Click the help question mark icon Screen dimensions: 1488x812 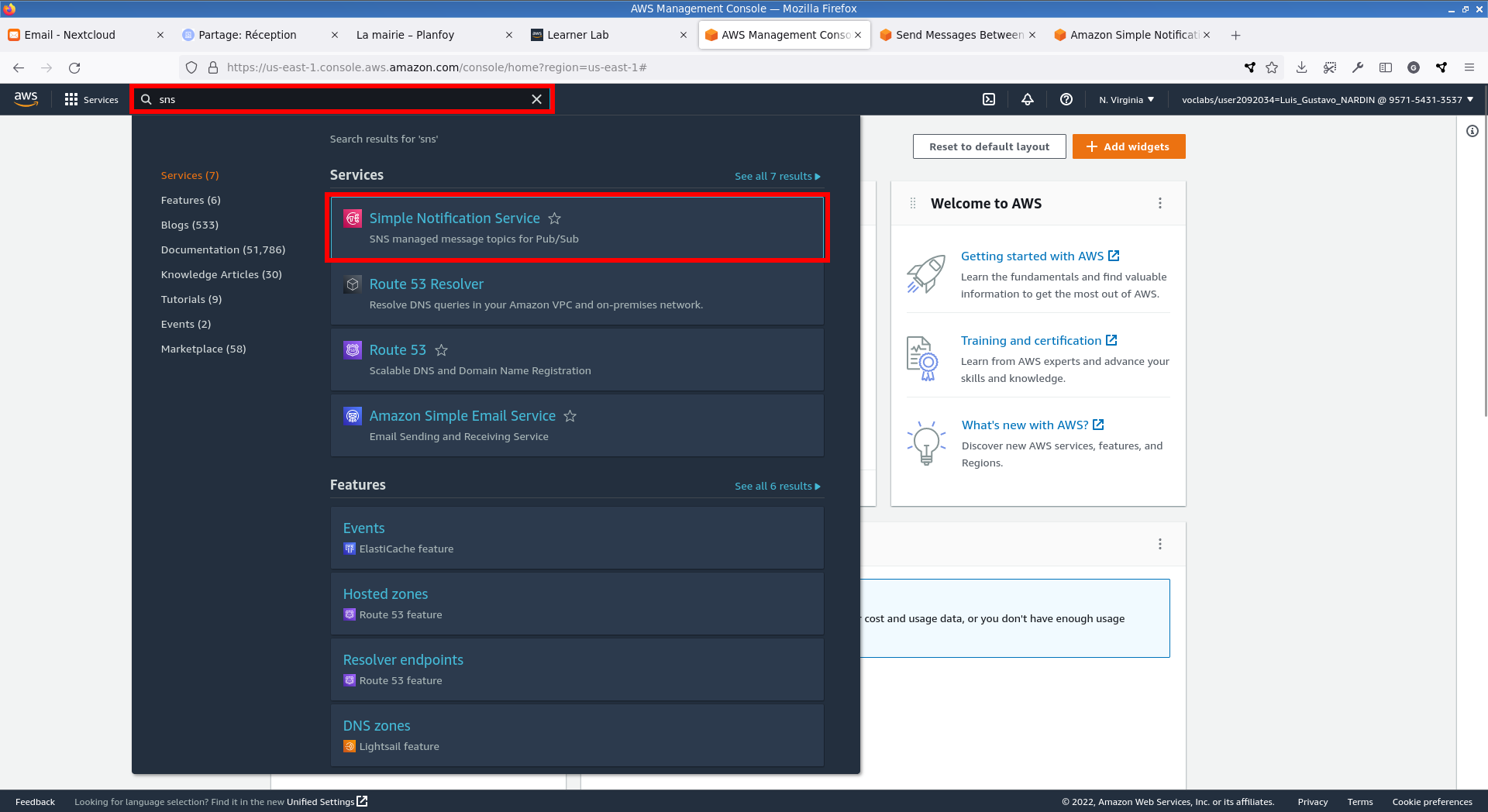(x=1066, y=99)
